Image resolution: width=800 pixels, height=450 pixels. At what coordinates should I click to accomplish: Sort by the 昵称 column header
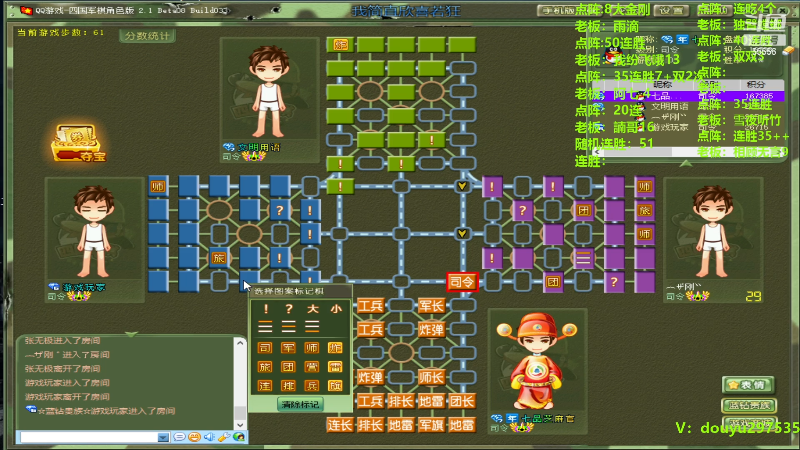pyautogui.click(x=662, y=85)
